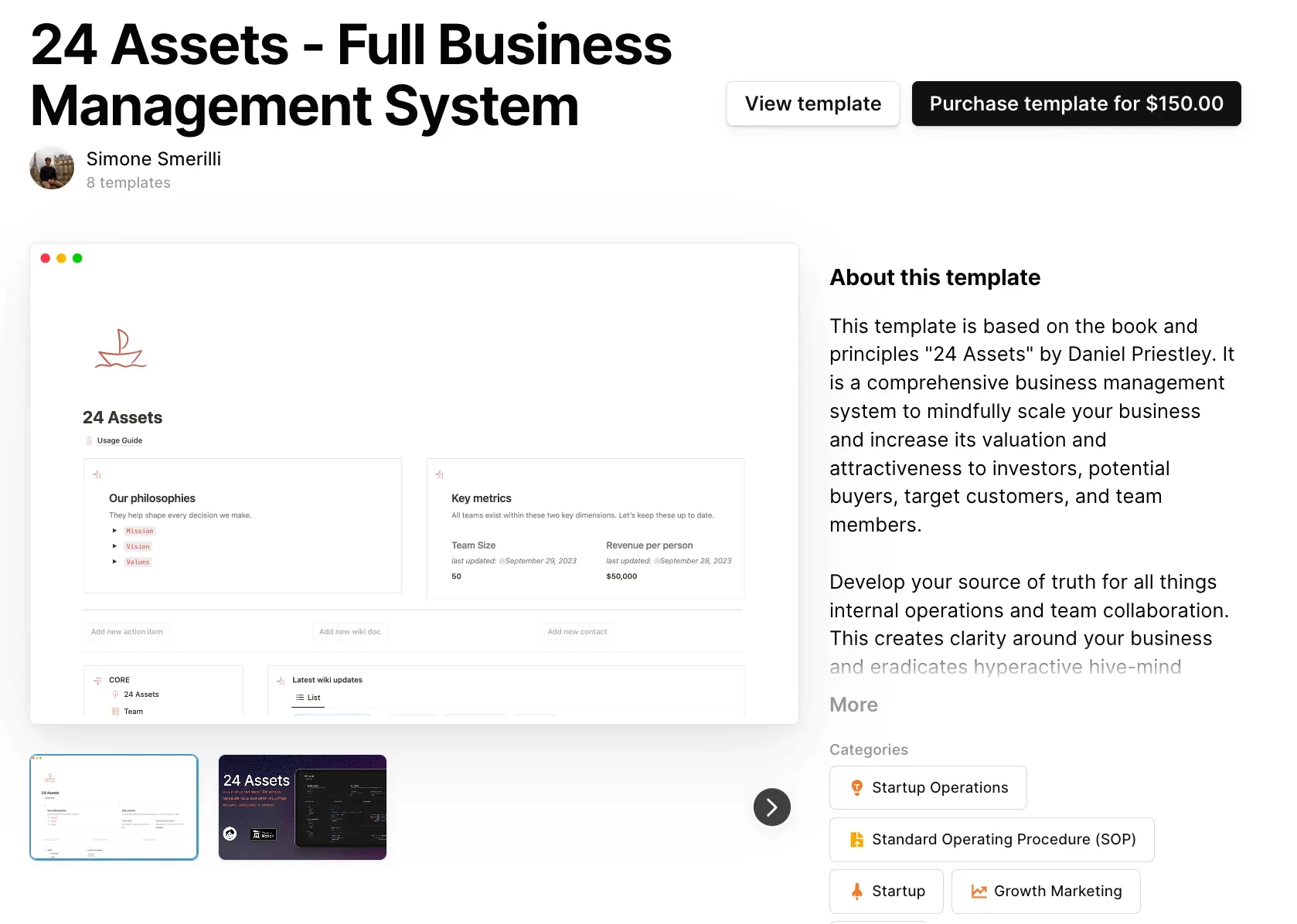Click the Startup rocket icon
This screenshot has width=1297, height=924.
click(856, 892)
